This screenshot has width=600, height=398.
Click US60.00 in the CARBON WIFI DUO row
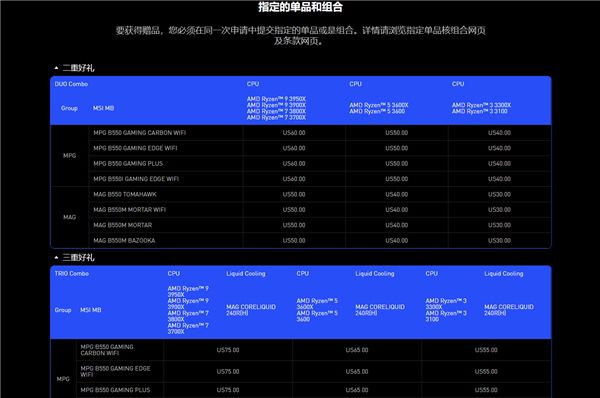294,133
